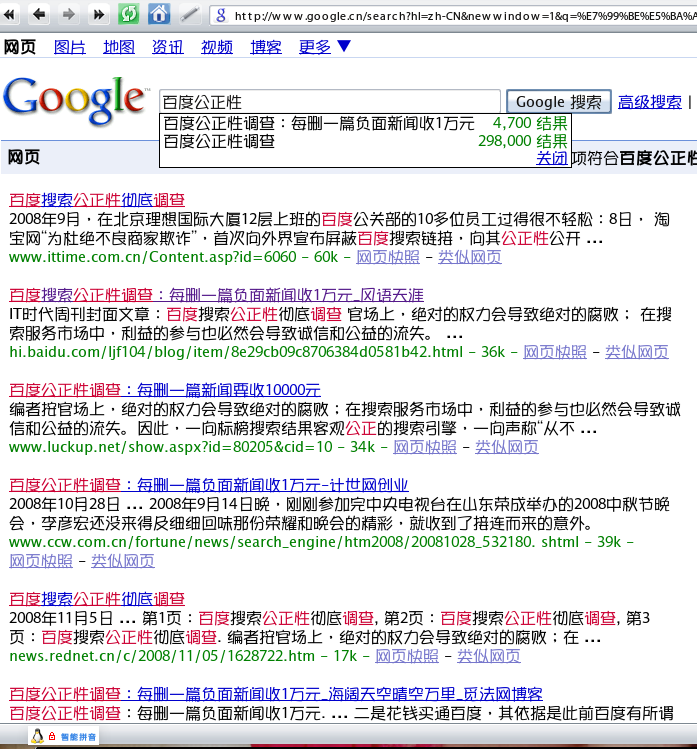Open the 图片 search tab
697x749 pixels.
70,47
